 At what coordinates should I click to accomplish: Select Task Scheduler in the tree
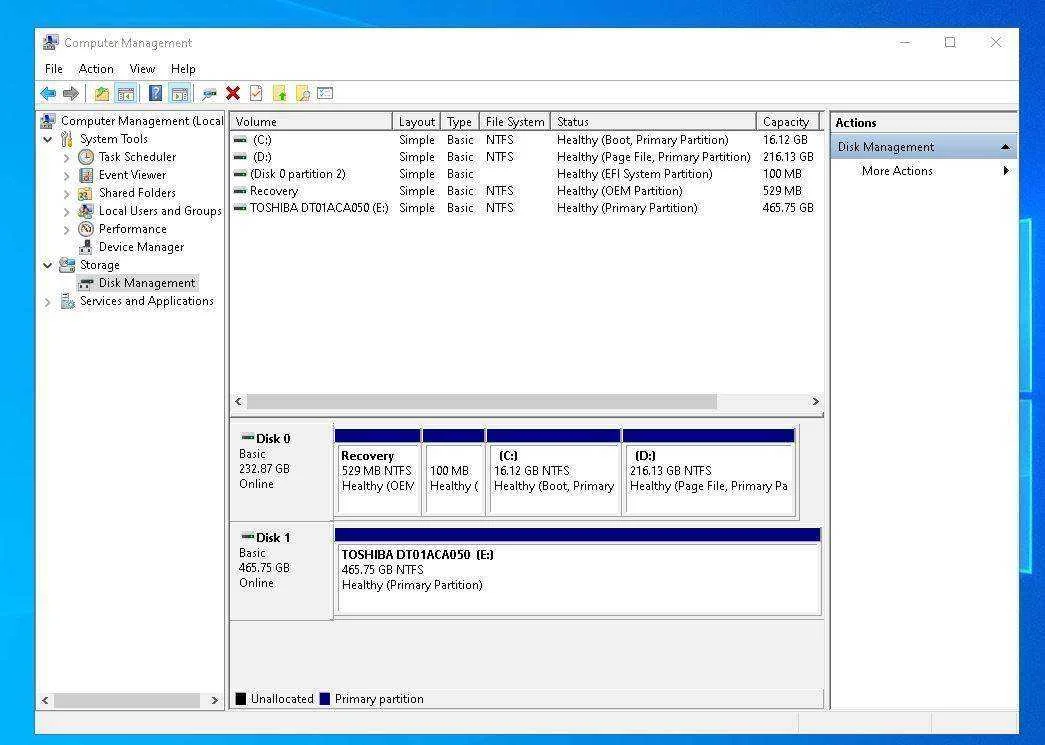click(x=137, y=157)
